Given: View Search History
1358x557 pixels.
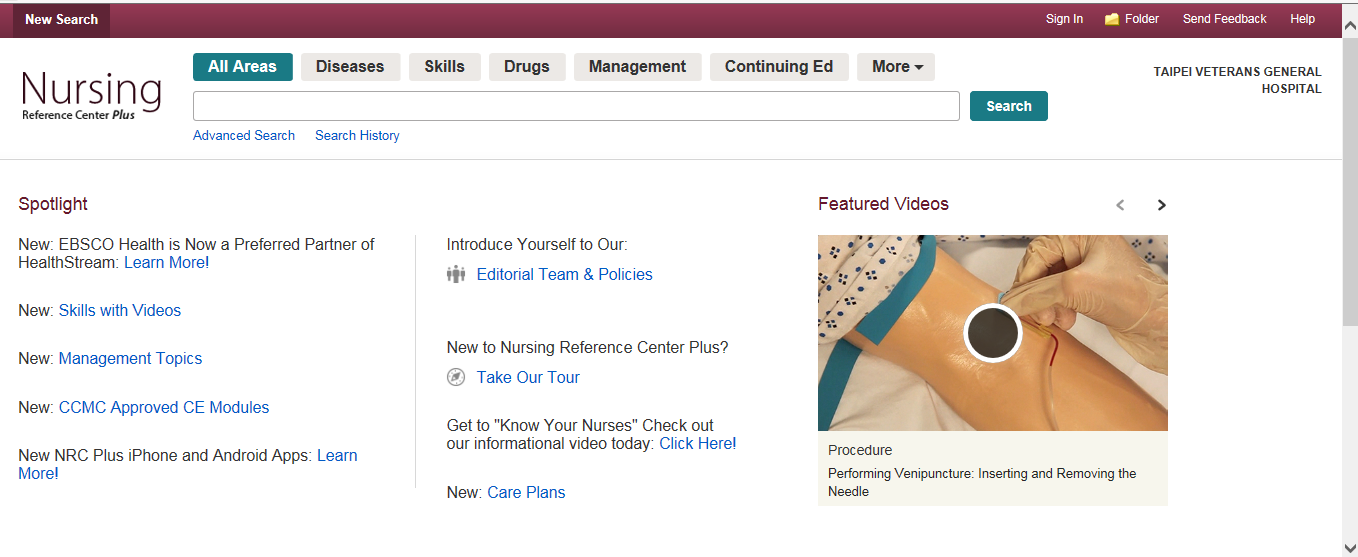Looking at the screenshot, I should click(357, 136).
